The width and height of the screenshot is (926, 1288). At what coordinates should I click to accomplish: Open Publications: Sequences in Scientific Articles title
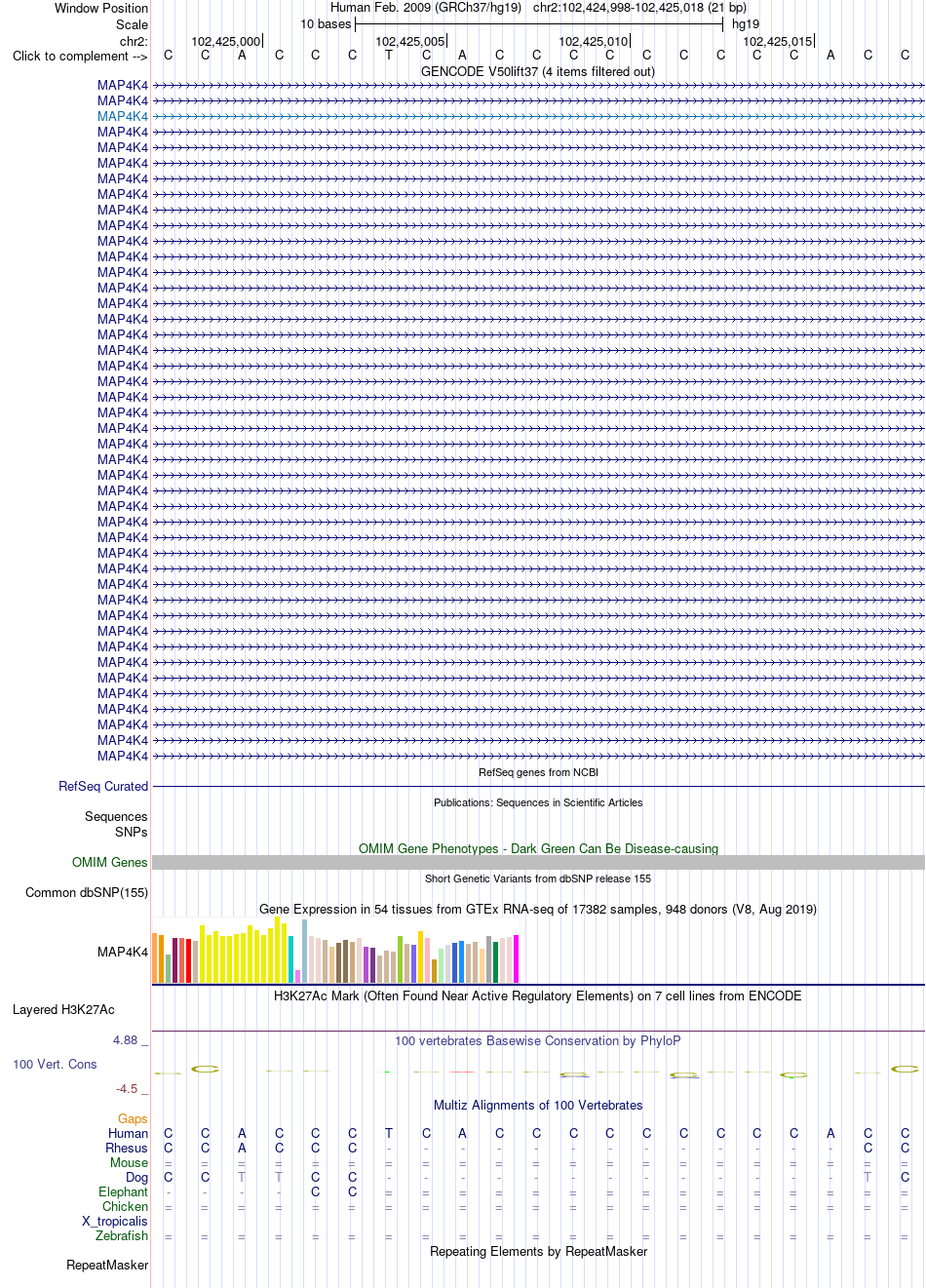point(538,802)
